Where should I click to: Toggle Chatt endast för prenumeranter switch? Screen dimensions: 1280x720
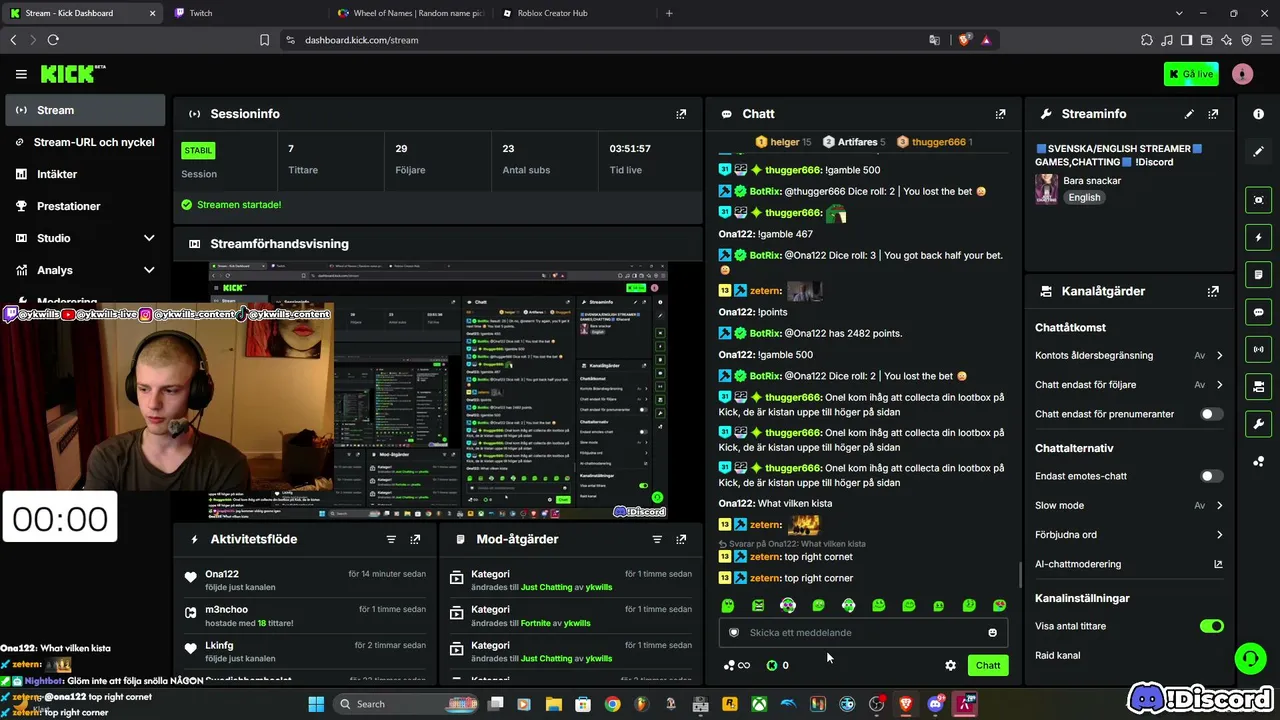point(1211,414)
